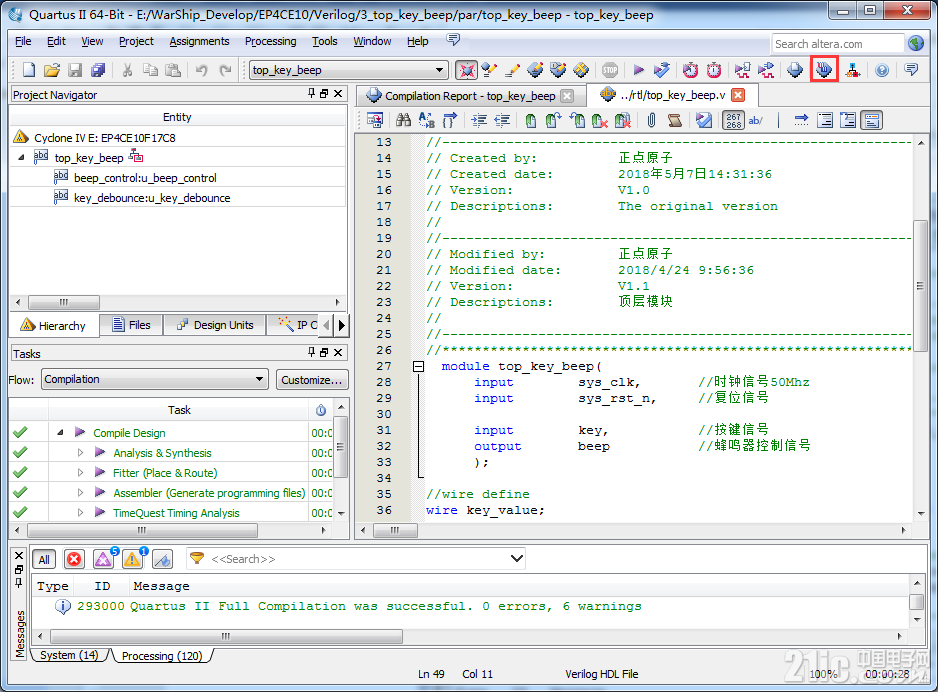This screenshot has height=692, width=938.
Task: Close the Compilation Report tab
Action: click(x=567, y=96)
